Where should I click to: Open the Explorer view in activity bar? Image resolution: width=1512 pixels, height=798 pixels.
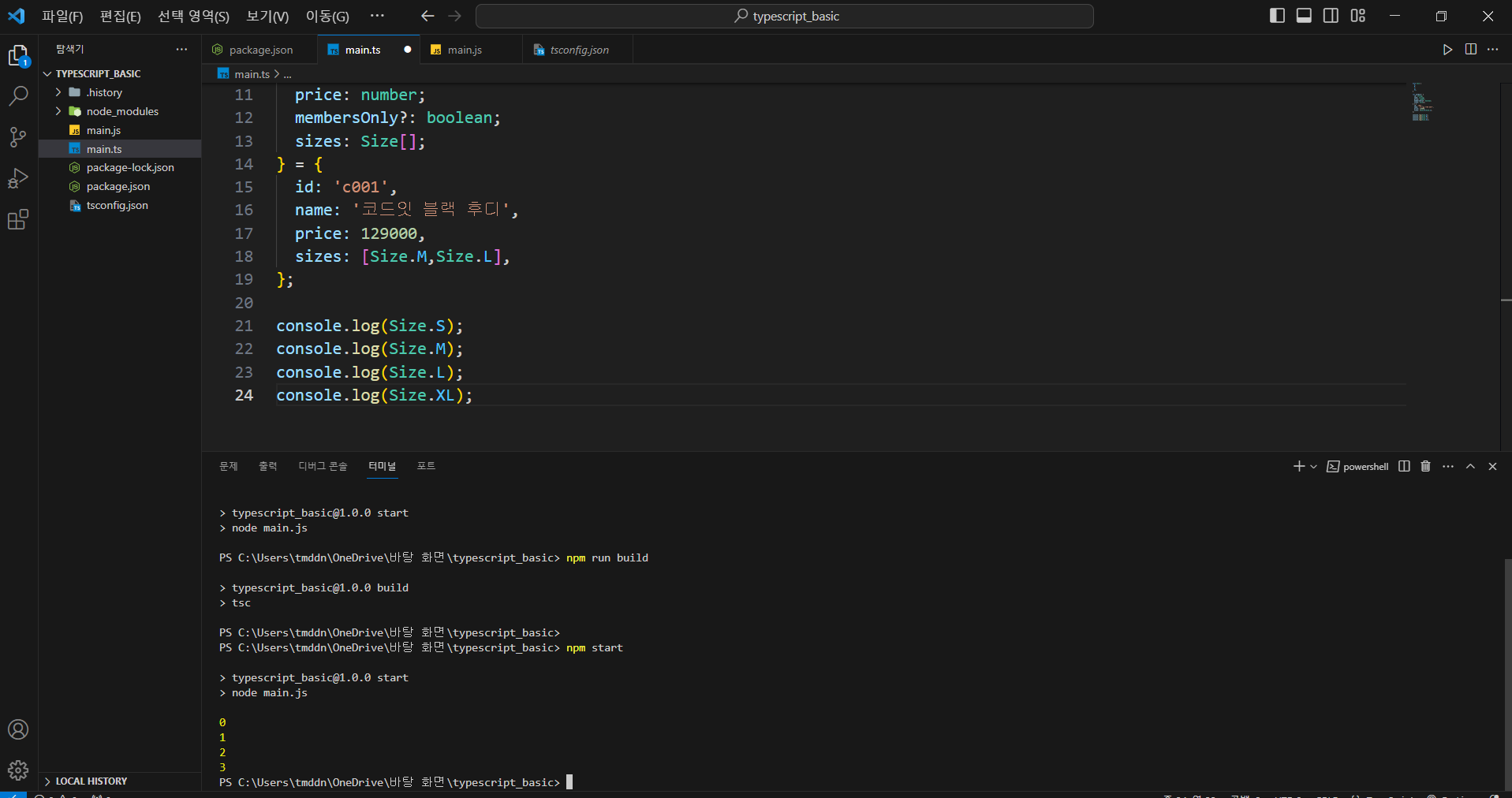(18, 56)
